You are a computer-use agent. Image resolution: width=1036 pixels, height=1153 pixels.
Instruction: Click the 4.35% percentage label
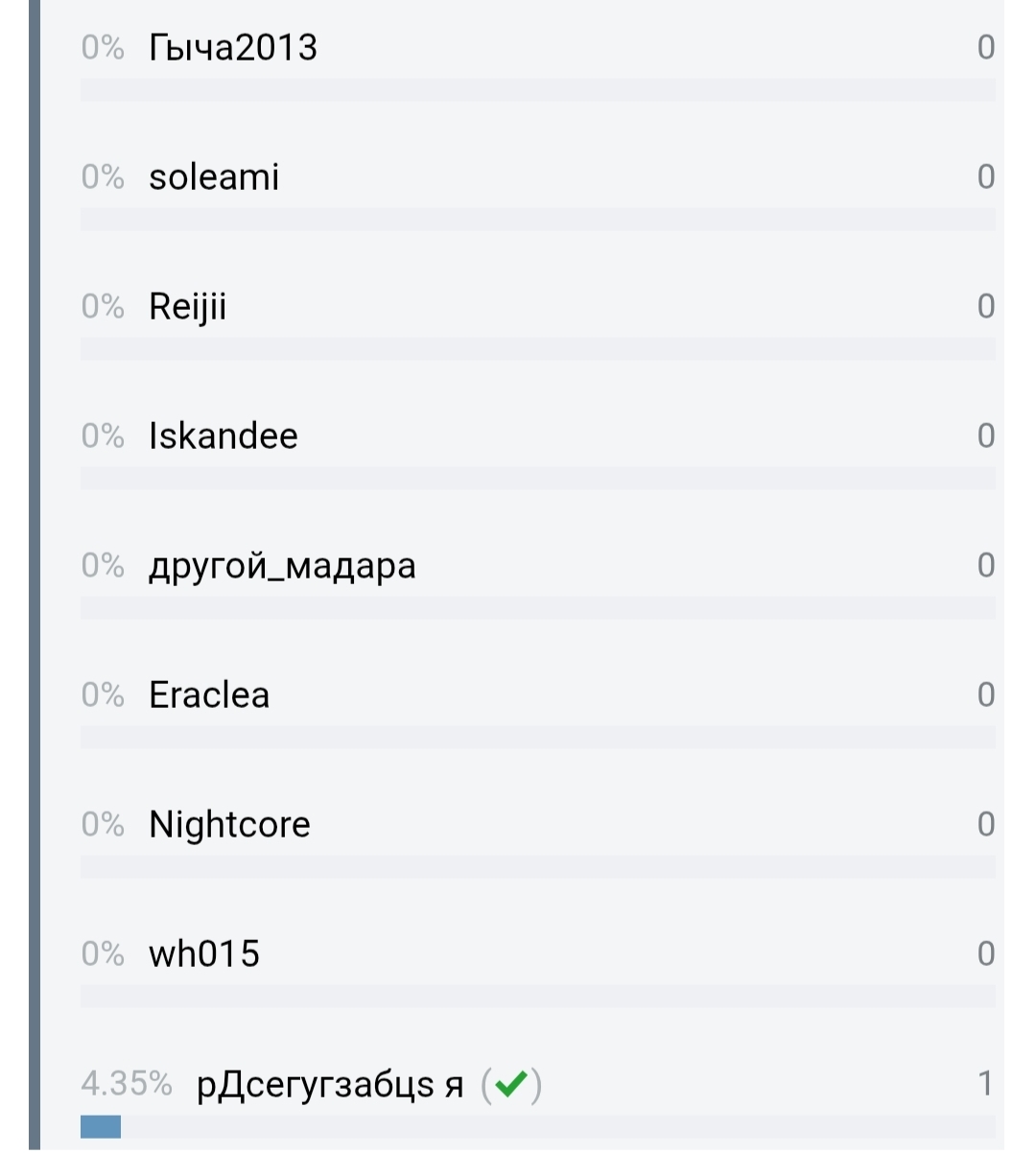tap(127, 1084)
